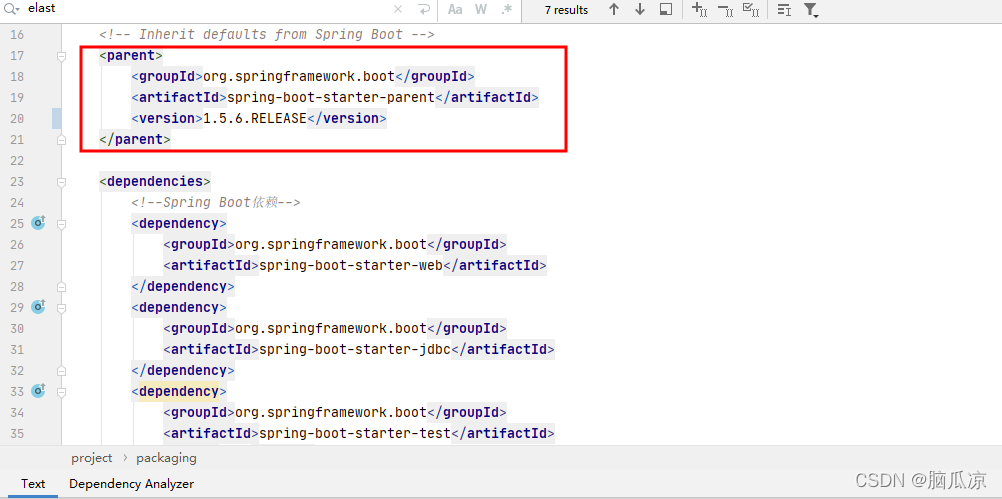Click gutter override icon on line 25

(38, 223)
